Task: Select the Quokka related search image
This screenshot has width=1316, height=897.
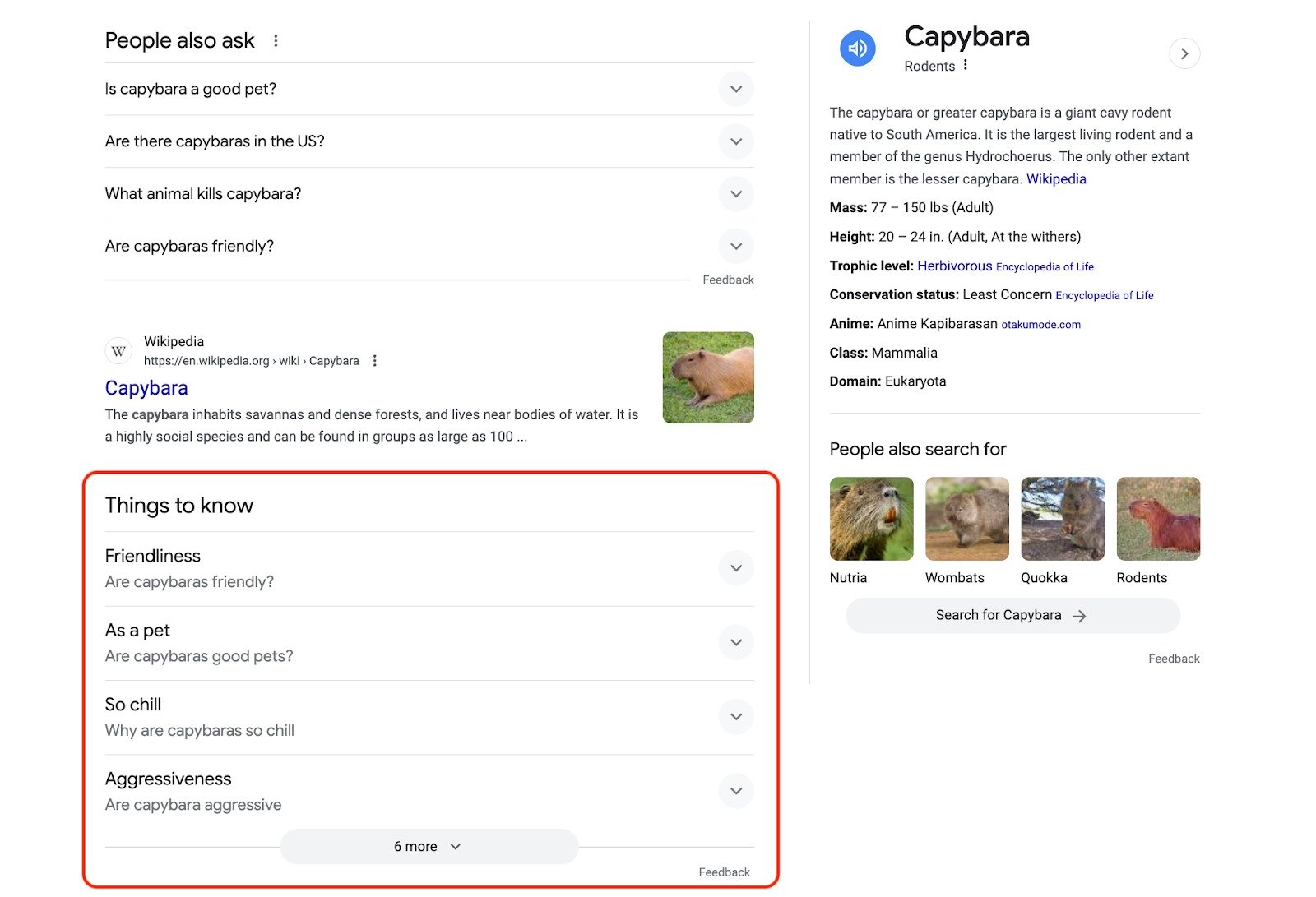Action: [1062, 518]
